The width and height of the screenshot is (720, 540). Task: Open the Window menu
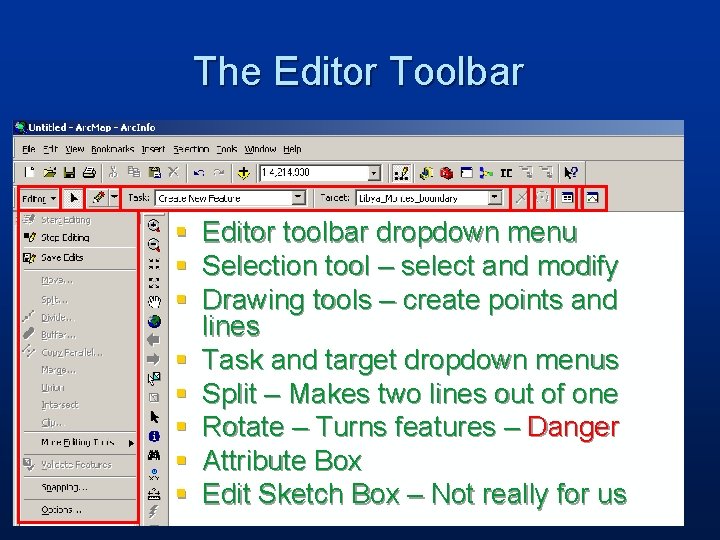tap(260, 149)
